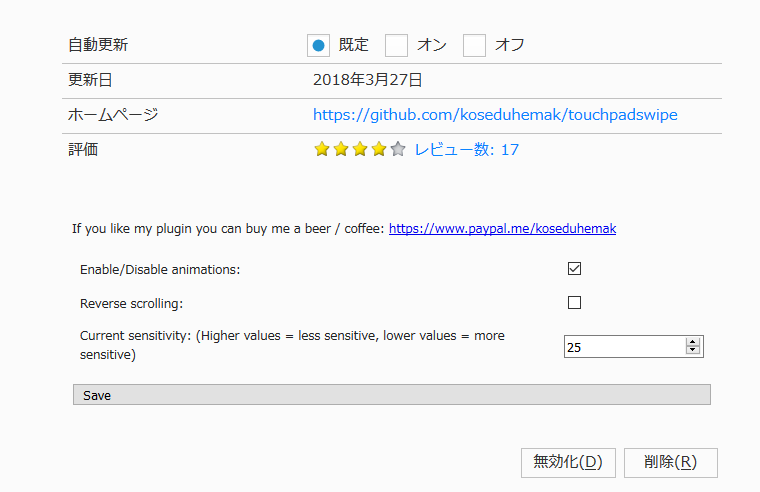Click the Reverse scrolling label text
Image resolution: width=760 pixels, height=492 pixels.
pyautogui.click(x=131, y=303)
